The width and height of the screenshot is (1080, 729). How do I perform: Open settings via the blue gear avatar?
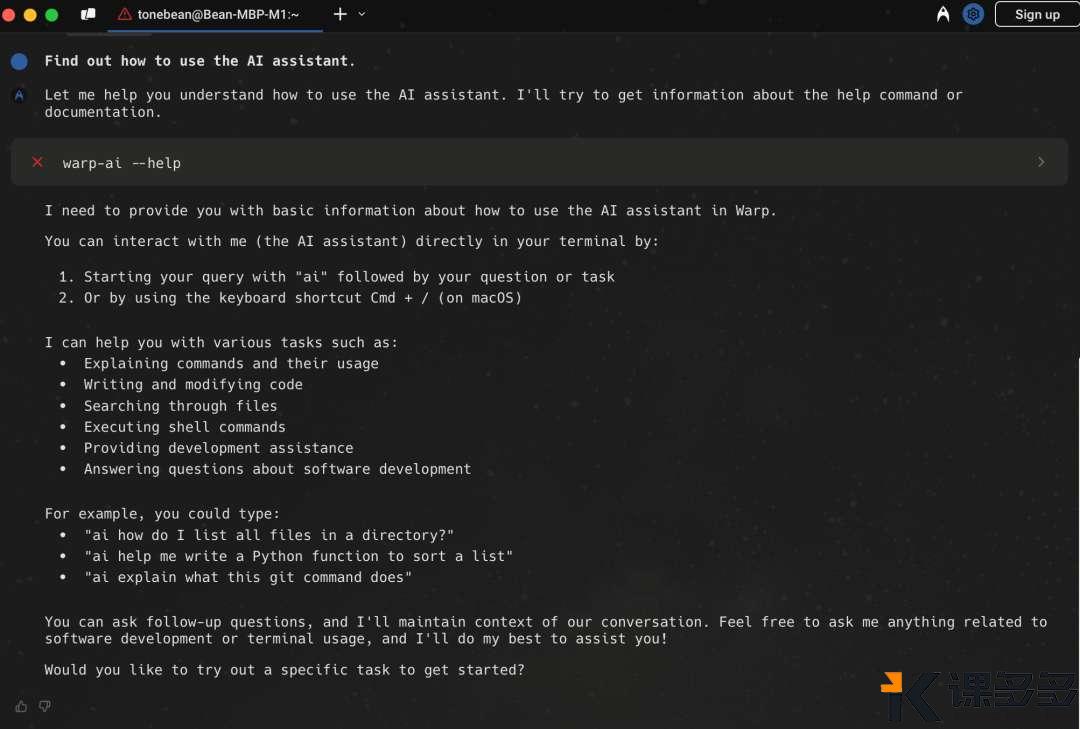coord(973,14)
